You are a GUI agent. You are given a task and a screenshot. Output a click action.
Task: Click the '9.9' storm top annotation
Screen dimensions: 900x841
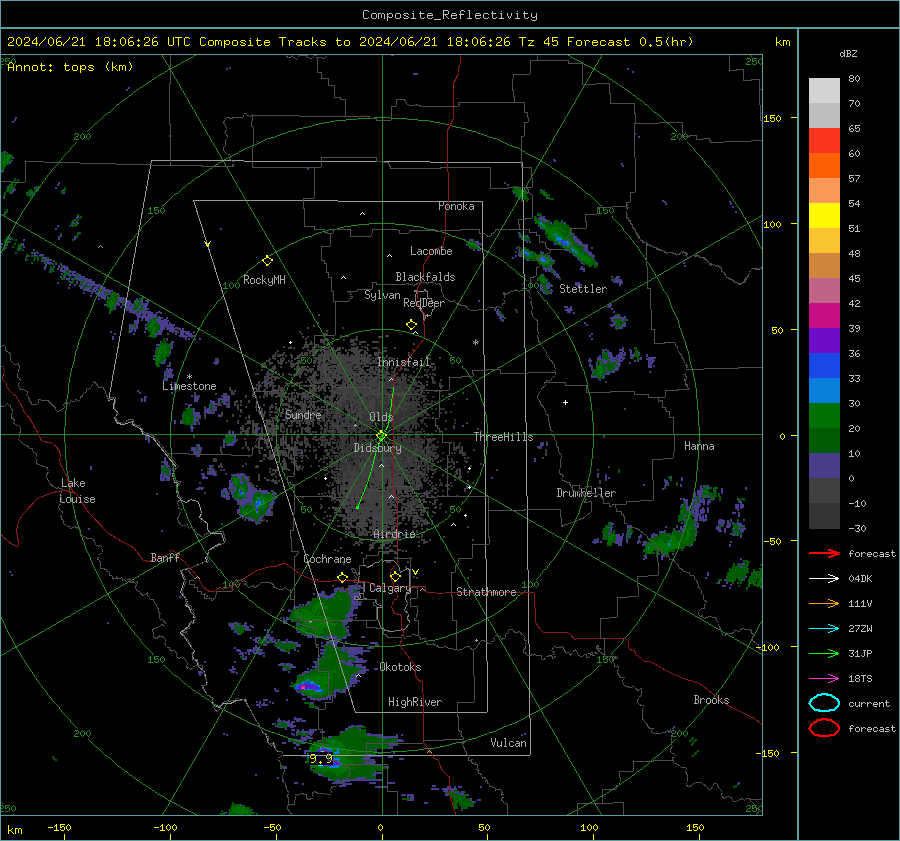(x=321, y=759)
